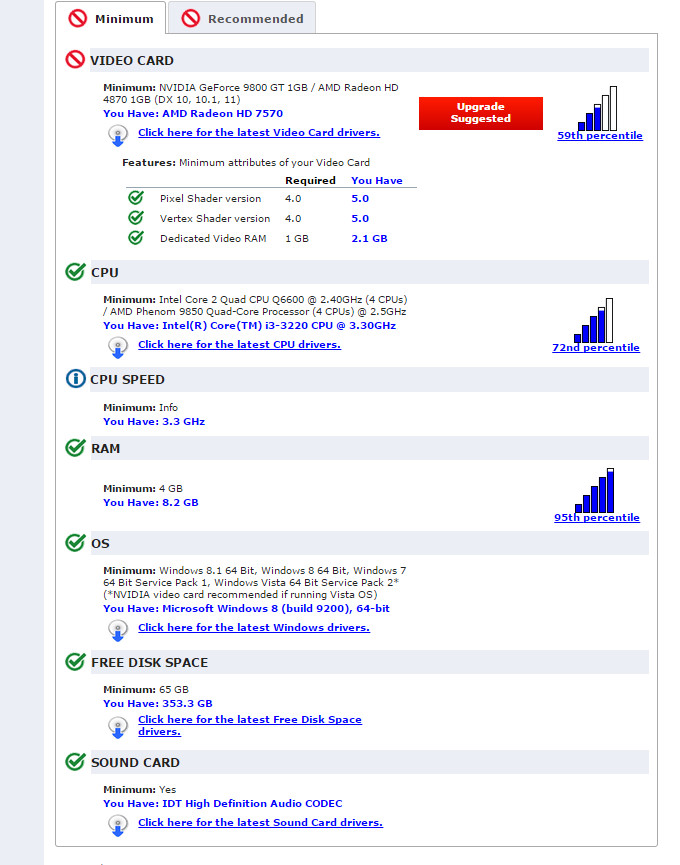680x865 pixels.
Task: Click the free disk space download icon
Action: pyautogui.click(x=118, y=724)
